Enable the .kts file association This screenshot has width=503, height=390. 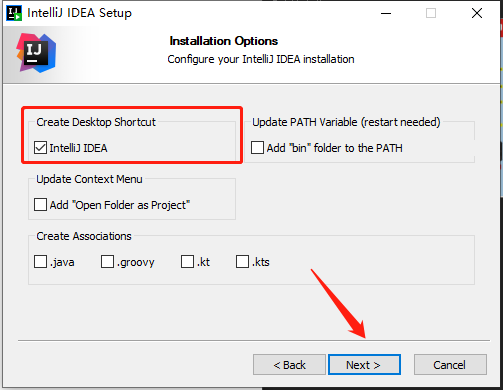[x=242, y=262]
